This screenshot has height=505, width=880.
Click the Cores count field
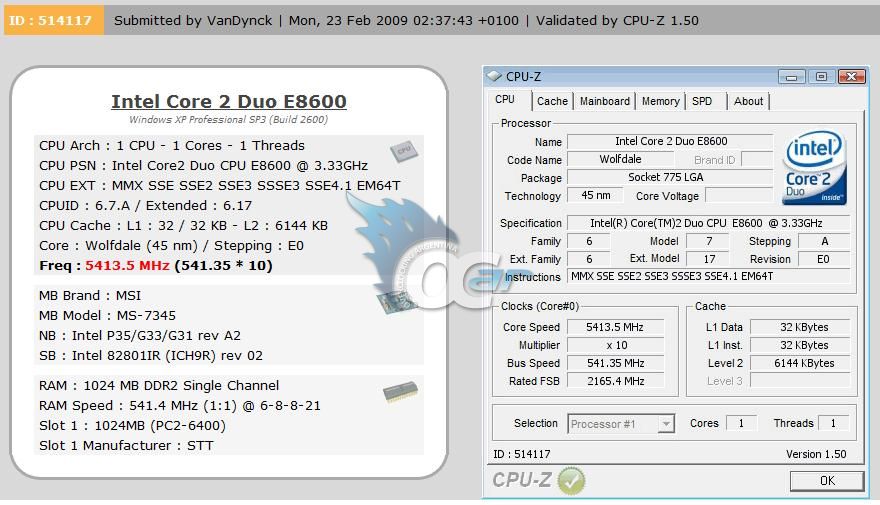pos(741,424)
